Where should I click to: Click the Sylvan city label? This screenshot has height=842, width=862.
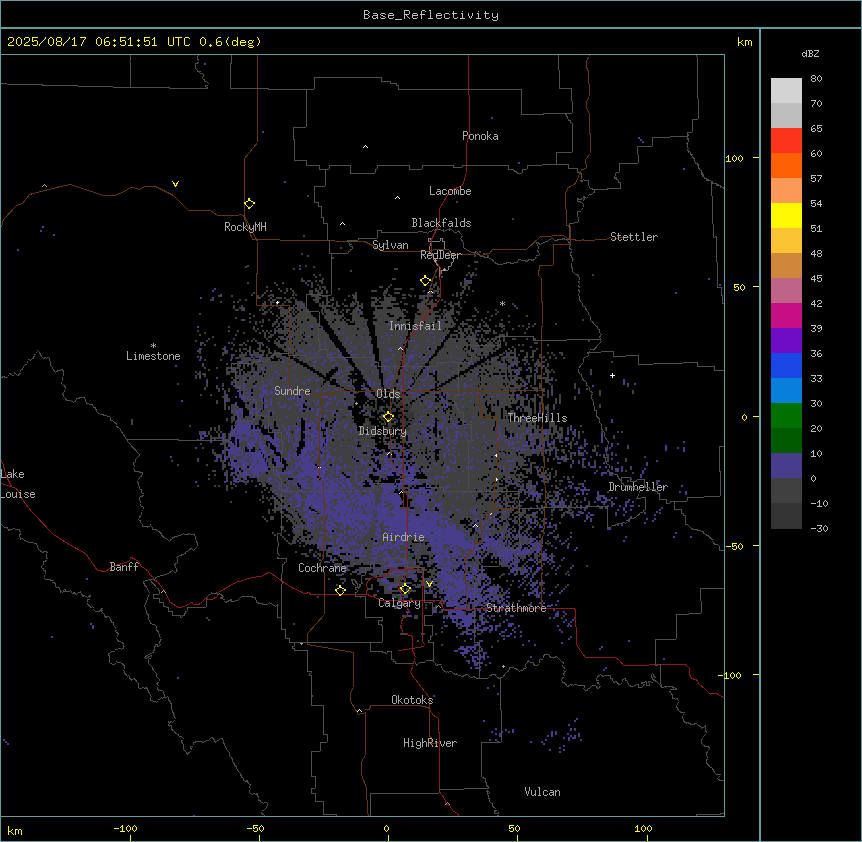[390, 245]
